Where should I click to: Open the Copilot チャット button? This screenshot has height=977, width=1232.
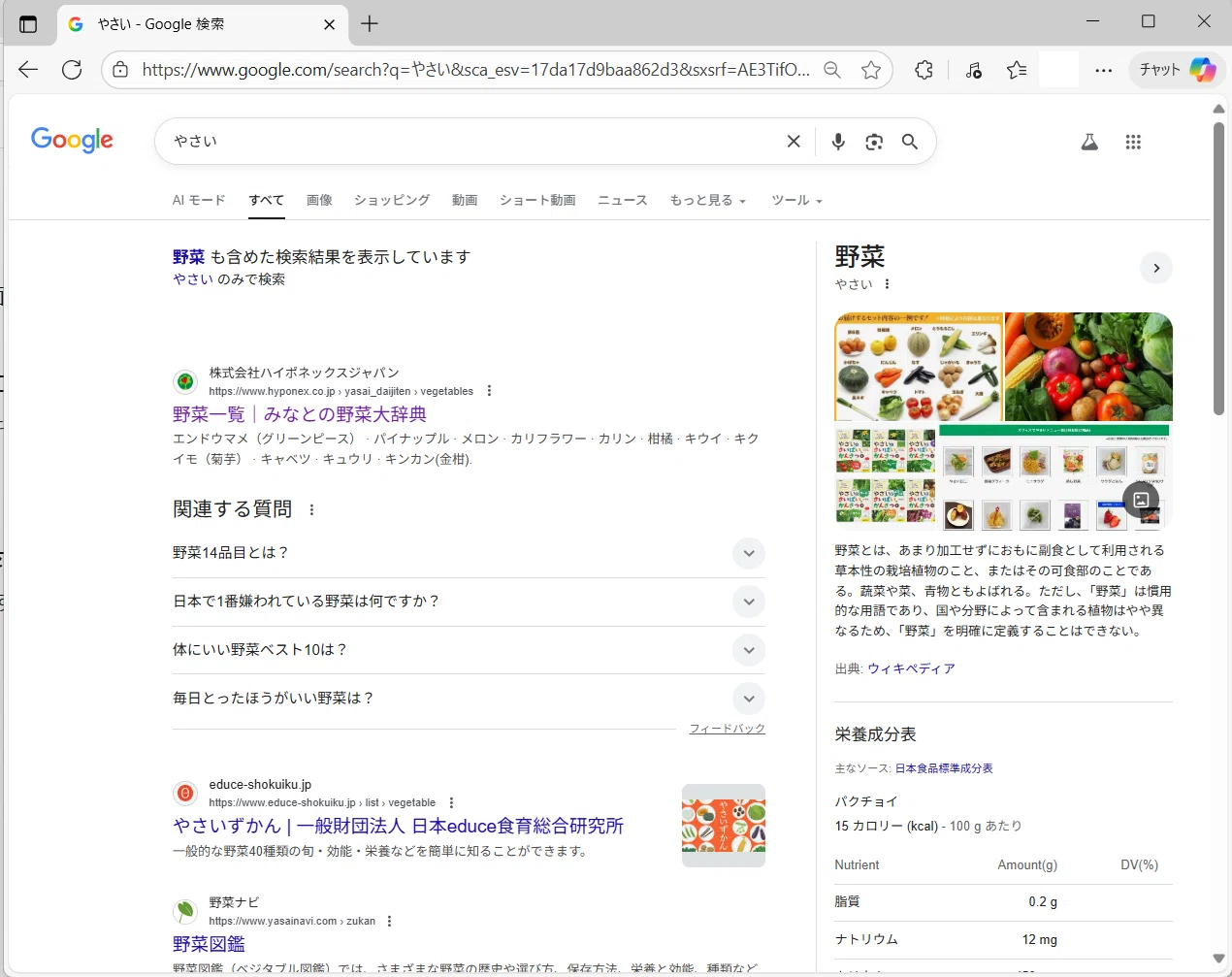[1177, 70]
